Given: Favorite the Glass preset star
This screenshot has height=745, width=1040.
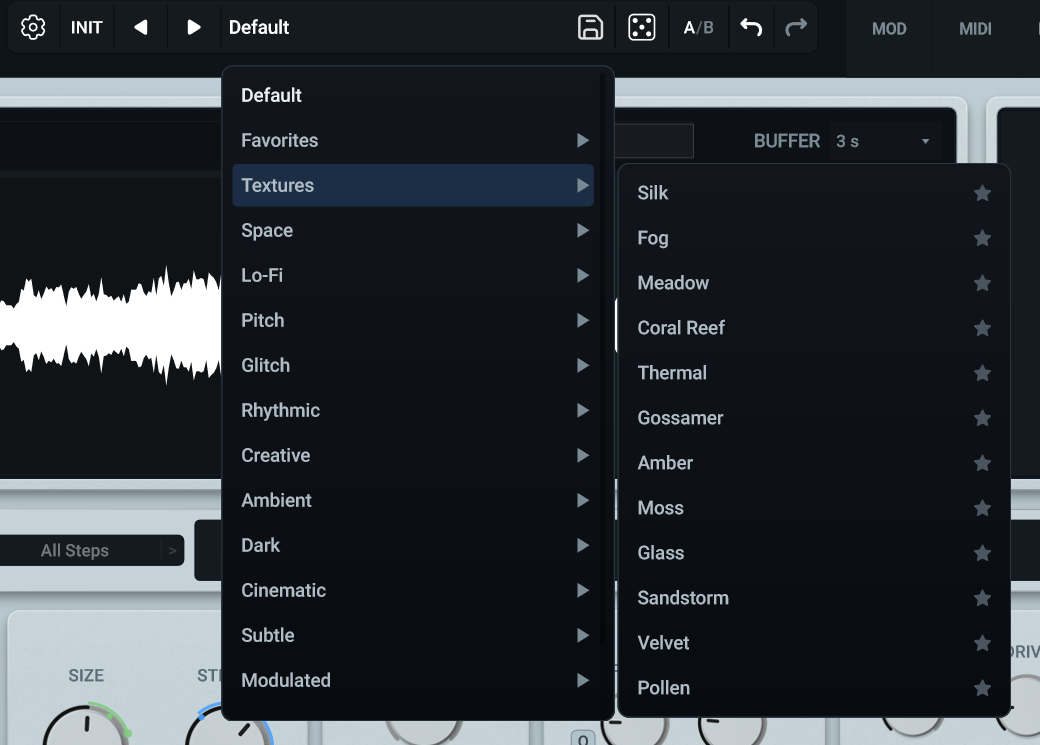Looking at the screenshot, I should coord(982,553).
